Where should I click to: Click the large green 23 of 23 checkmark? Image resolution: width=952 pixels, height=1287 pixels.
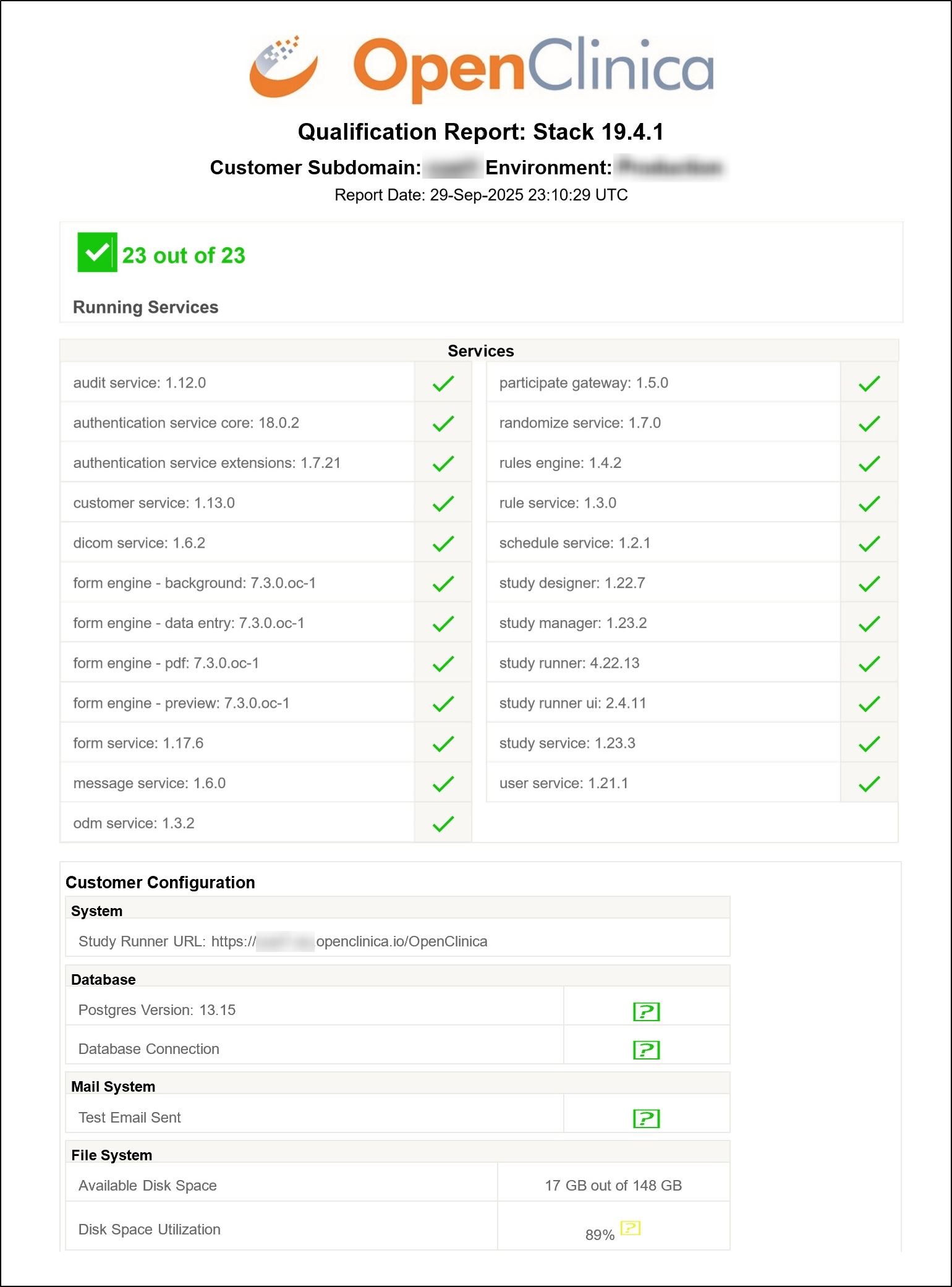point(97,252)
